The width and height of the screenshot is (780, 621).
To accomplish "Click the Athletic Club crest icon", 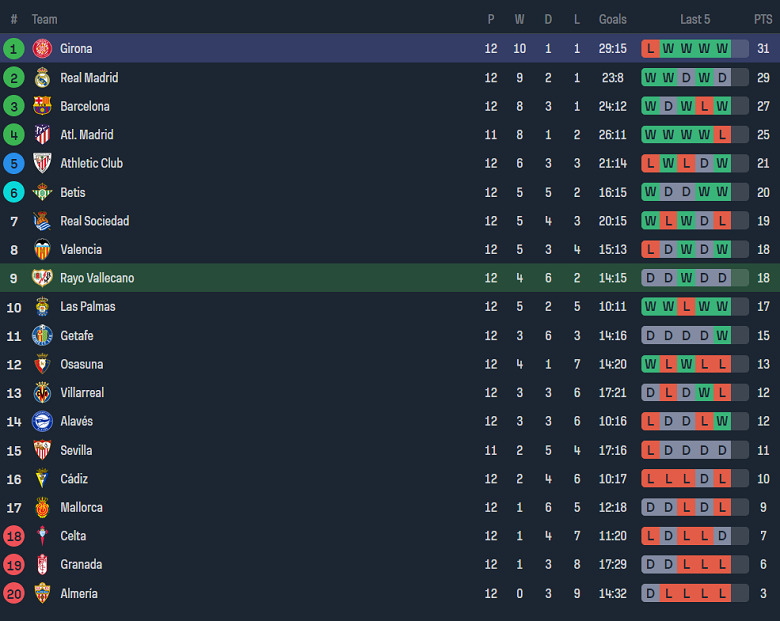I will [42, 163].
